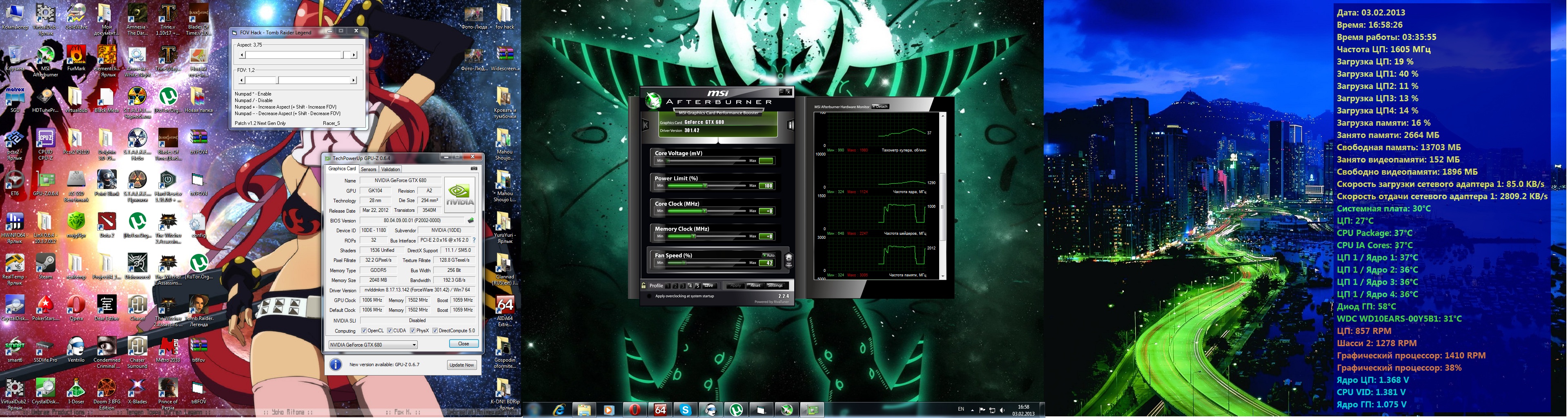
Task: Click the Update Now button in GPU-Z
Action: click(461, 365)
